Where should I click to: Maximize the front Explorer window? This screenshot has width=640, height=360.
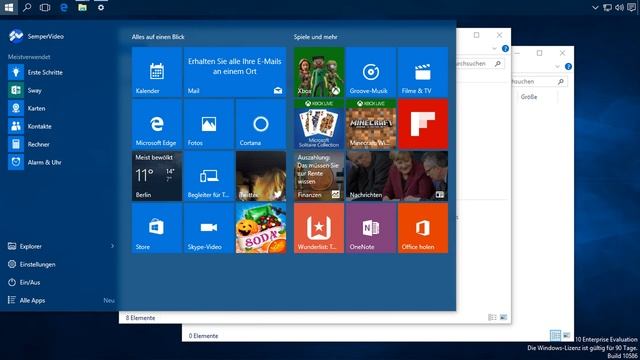[x=476, y=35]
